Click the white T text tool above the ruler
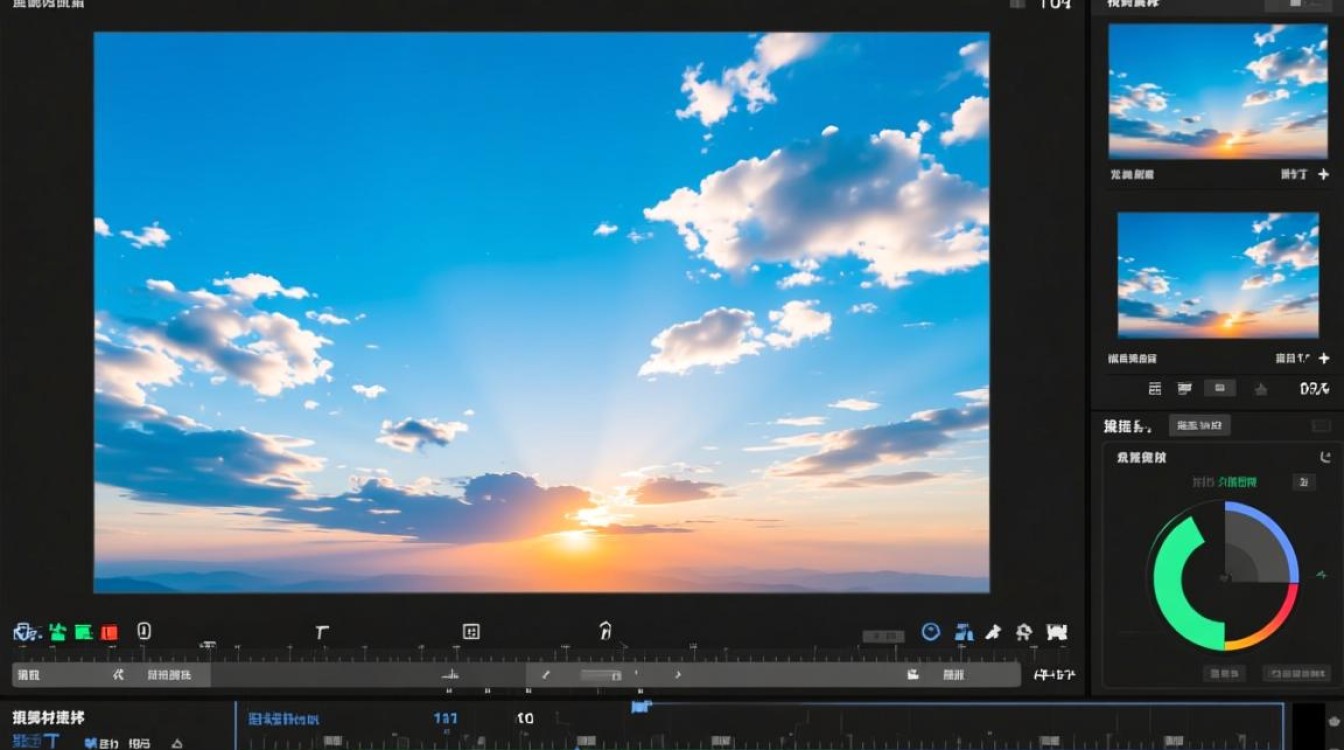 tap(322, 632)
